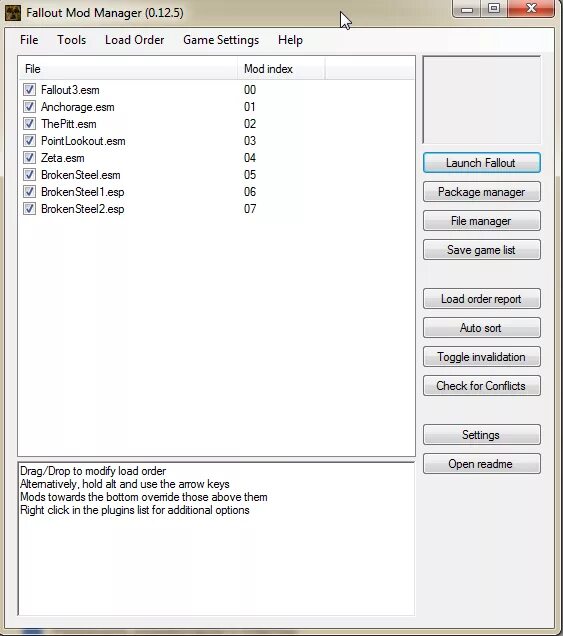Screen dimensions: 563x636
Task: Sort by the Mod index column header
Action: point(281,69)
